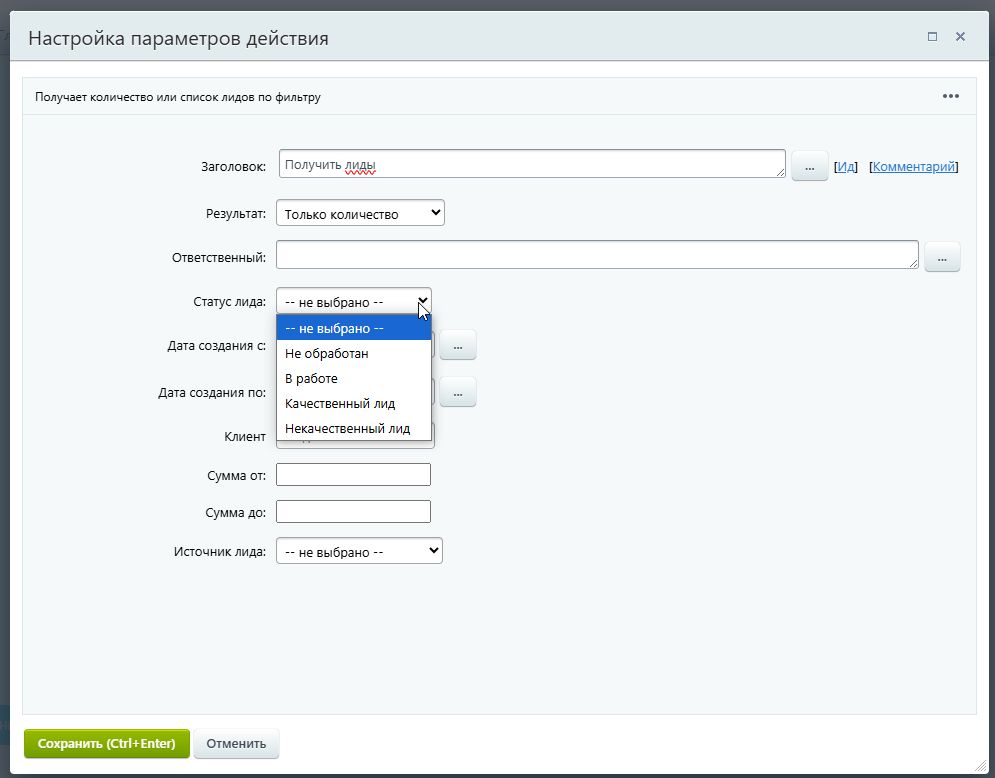Click the three-dots menu icon in action header
Viewport: 995px width, 778px height.
pyautogui.click(x=950, y=96)
